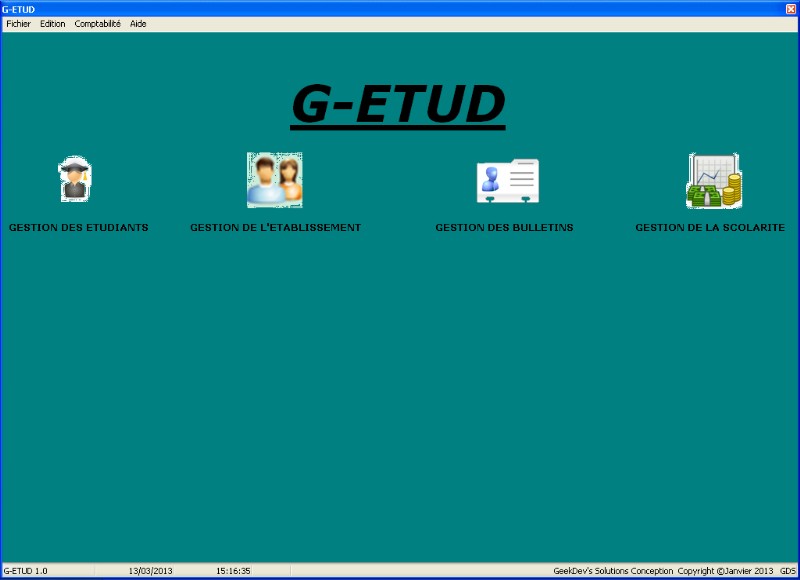Open the money and chart tuition icon

[713, 181]
